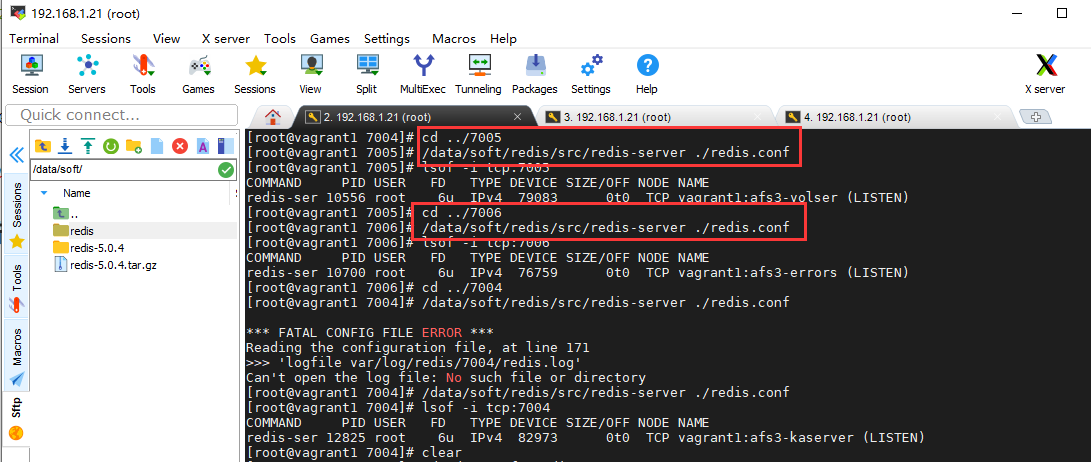1091x462 pixels.
Task: Click the Name column sort arrow
Action: click(x=44, y=193)
